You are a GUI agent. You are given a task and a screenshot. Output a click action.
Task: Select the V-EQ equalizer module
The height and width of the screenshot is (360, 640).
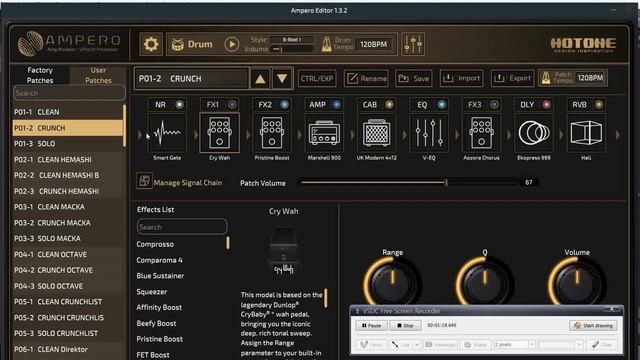tap(429, 133)
